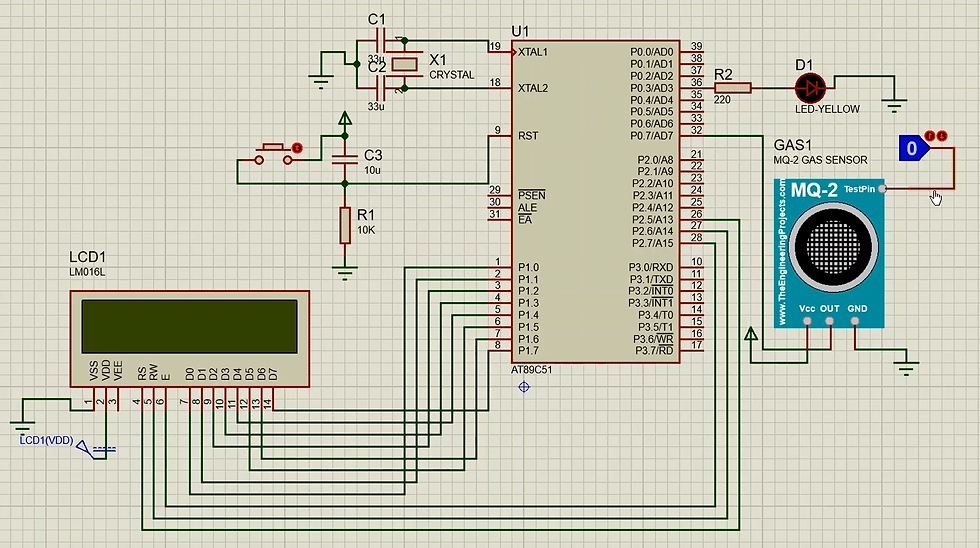The image size is (980, 548).
Task: Click the CRYSTAL label text
Action: pos(452,75)
